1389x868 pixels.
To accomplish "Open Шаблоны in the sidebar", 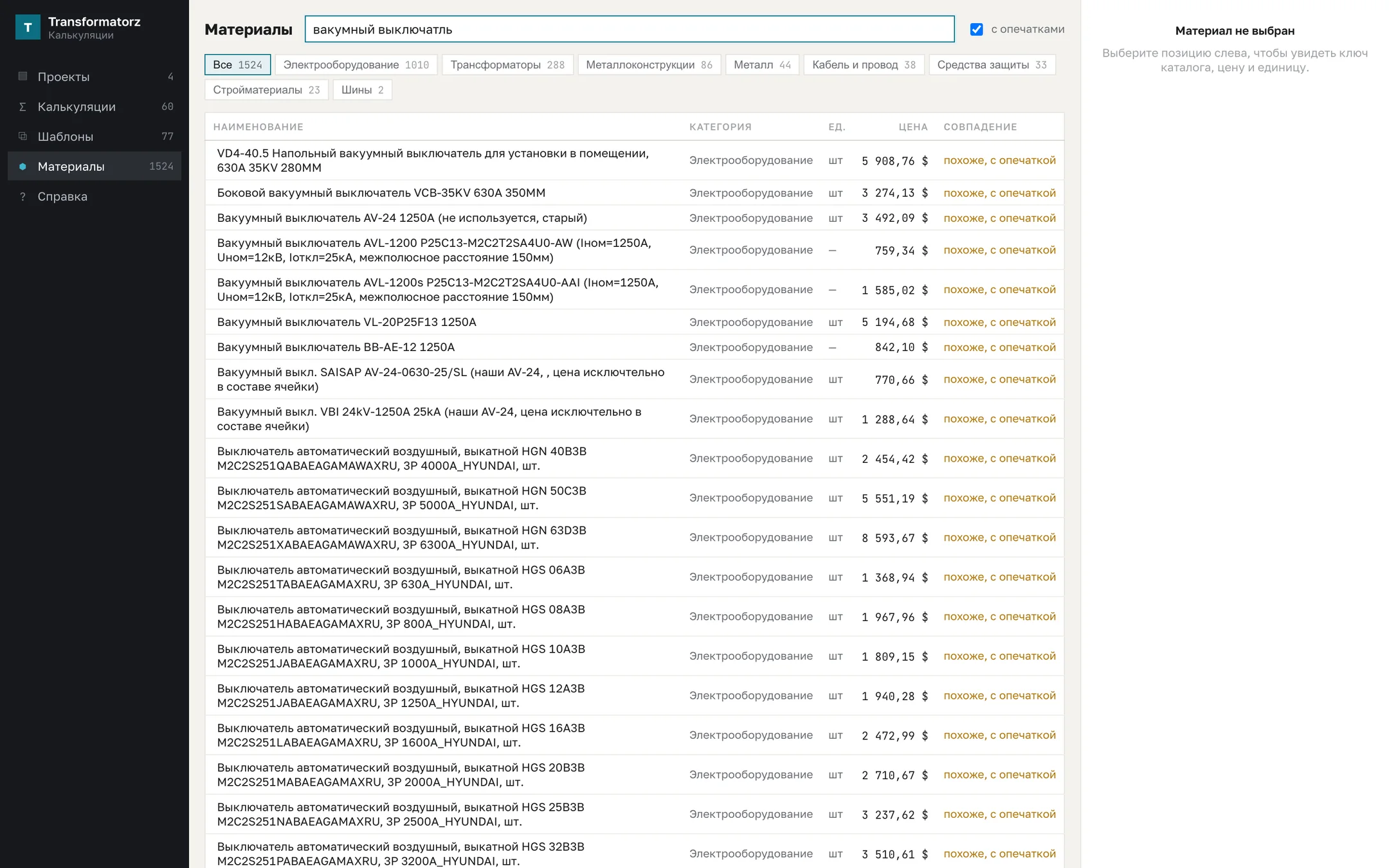I will tap(95, 136).
